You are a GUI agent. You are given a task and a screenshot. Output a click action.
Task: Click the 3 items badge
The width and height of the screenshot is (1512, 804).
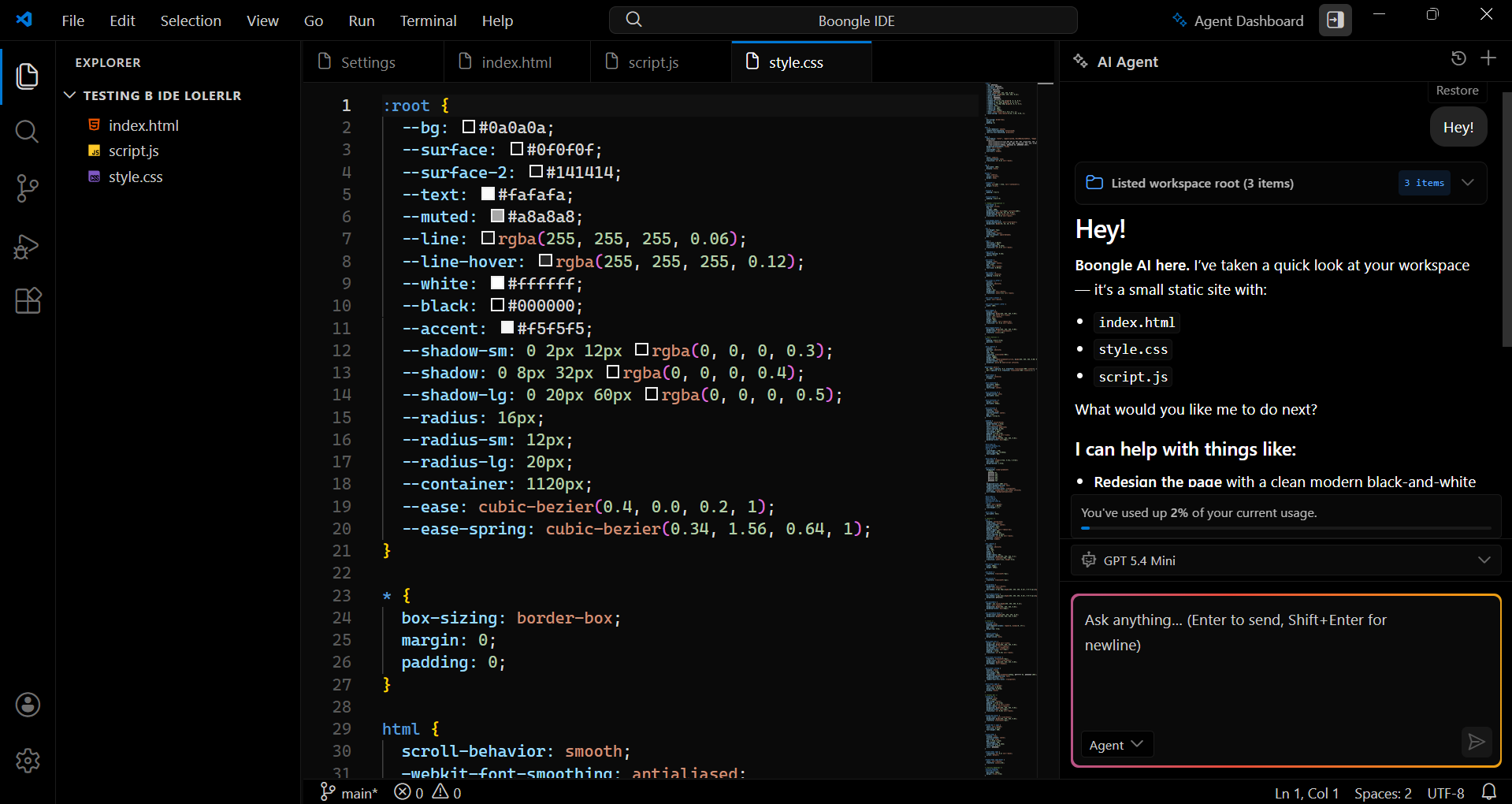[x=1425, y=183]
